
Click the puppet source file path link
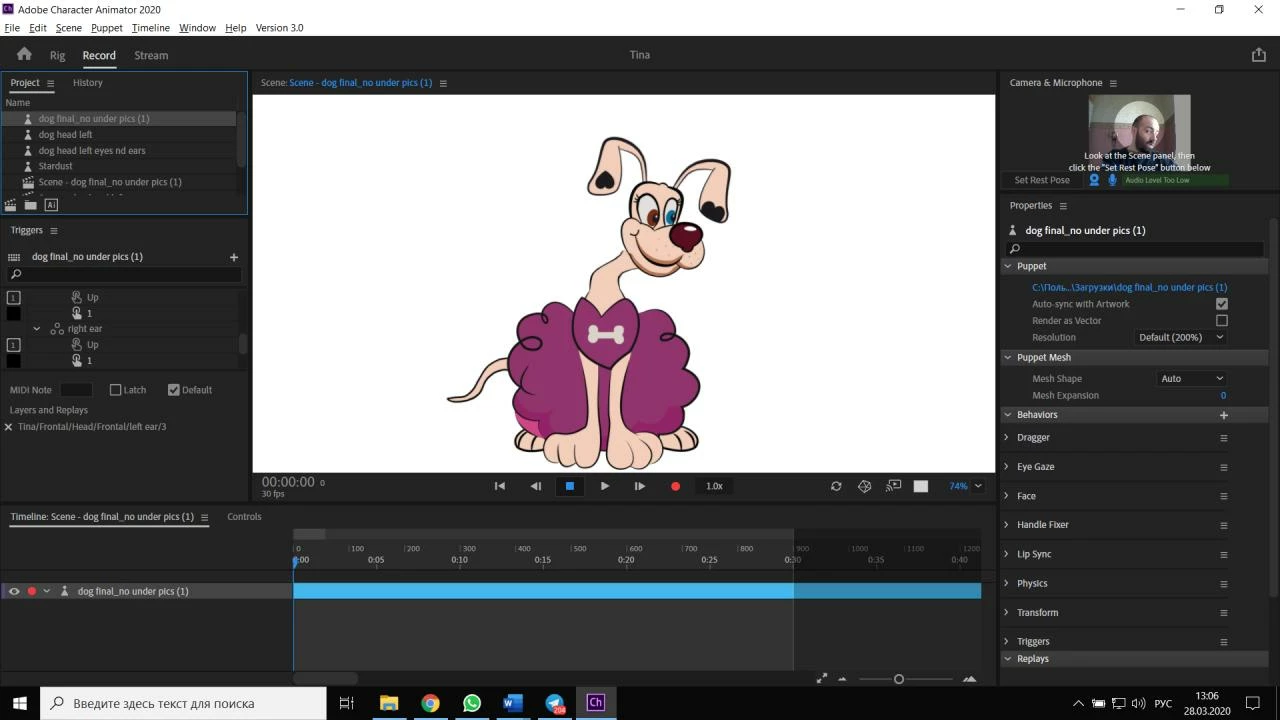[1130, 288]
